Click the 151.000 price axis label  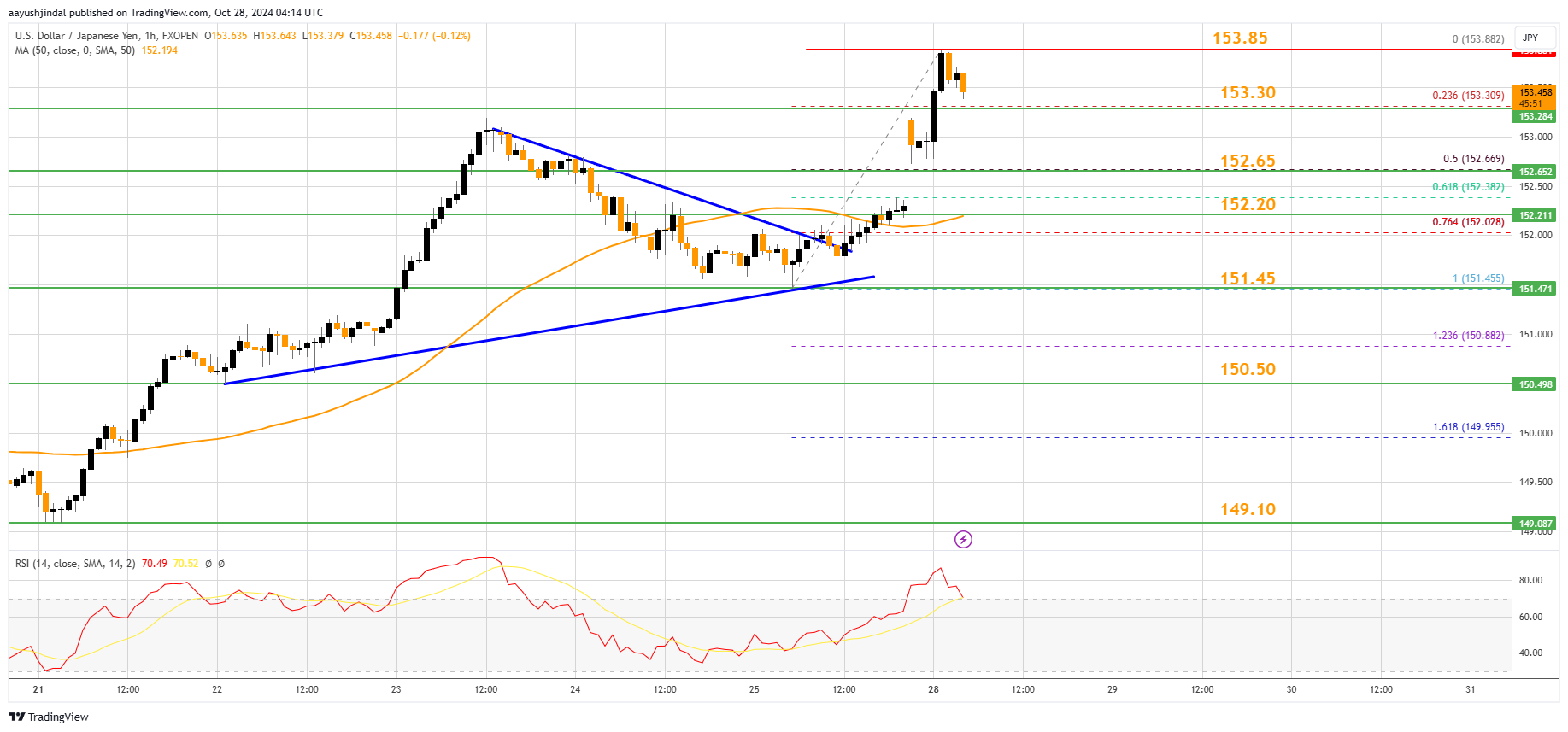(1536, 334)
